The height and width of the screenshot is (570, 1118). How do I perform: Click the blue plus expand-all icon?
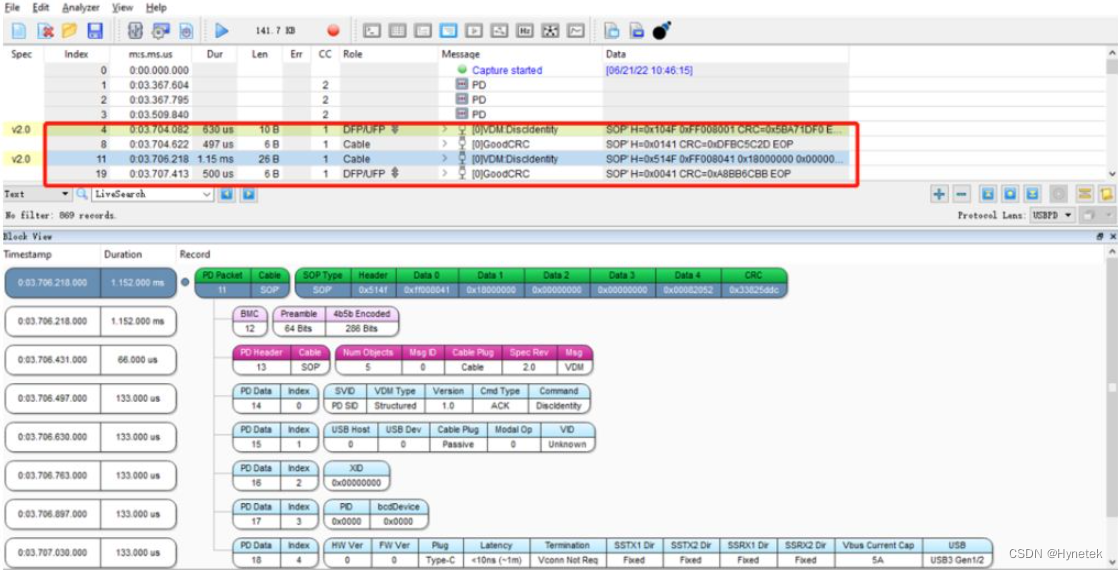pos(940,194)
